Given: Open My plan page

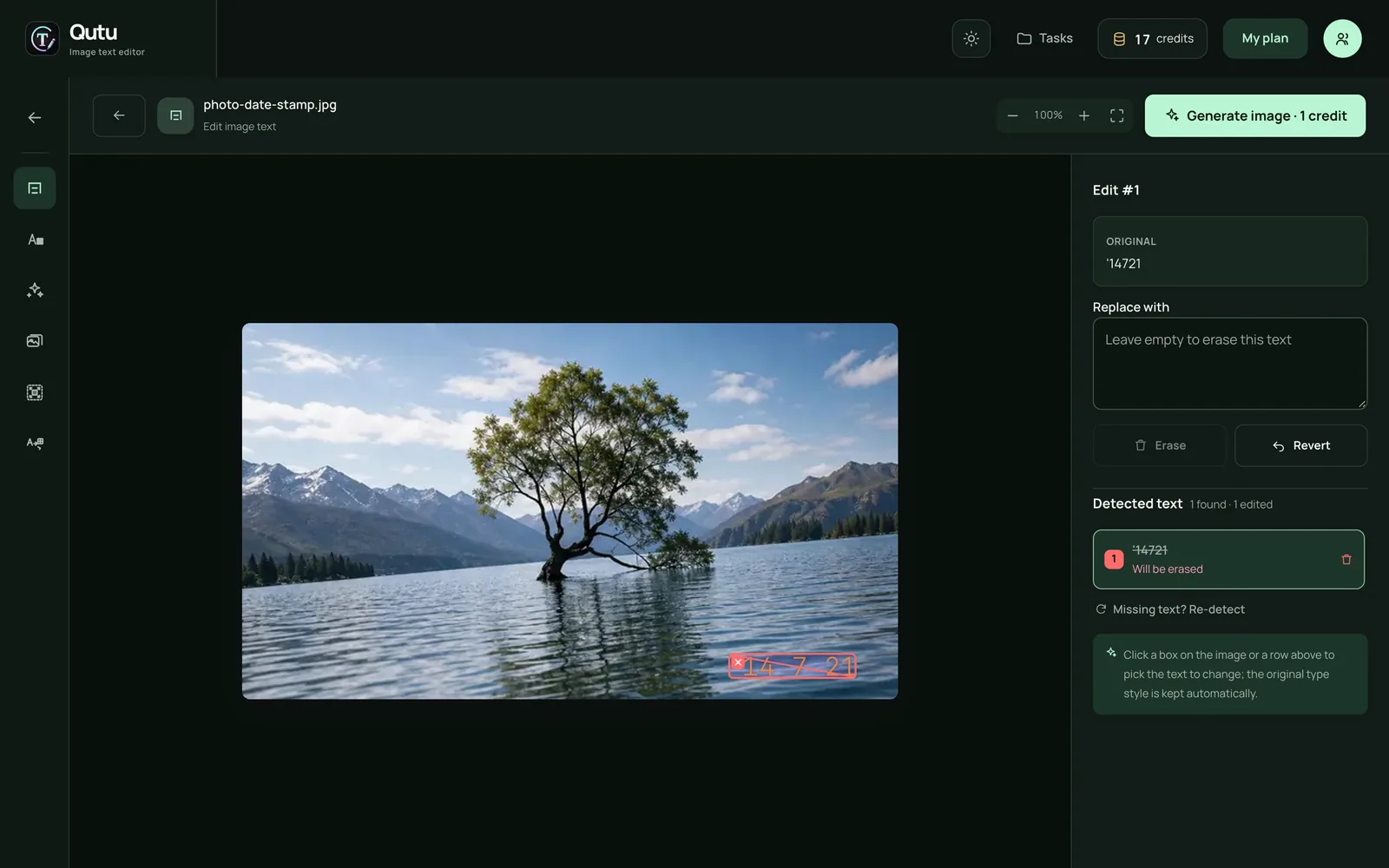Looking at the screenshot, I should [x=1265, y=38].
